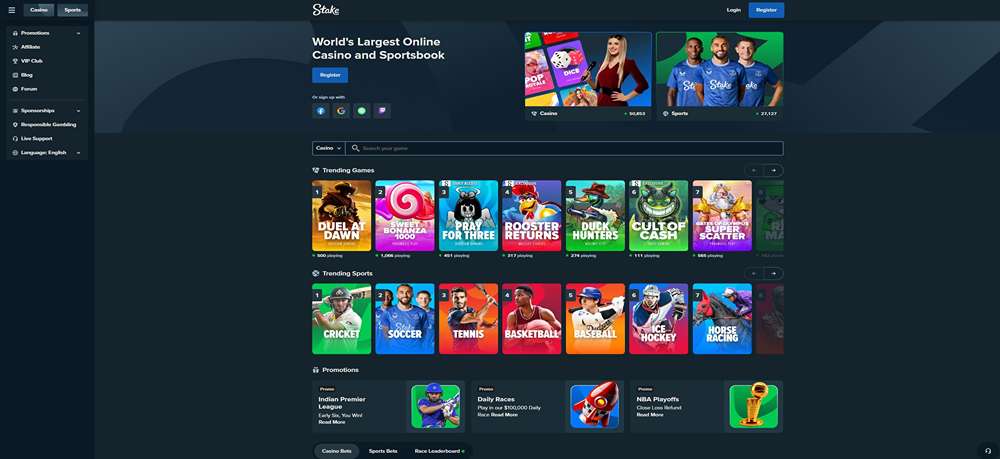Click the search magnifier icon

(355, 148)
